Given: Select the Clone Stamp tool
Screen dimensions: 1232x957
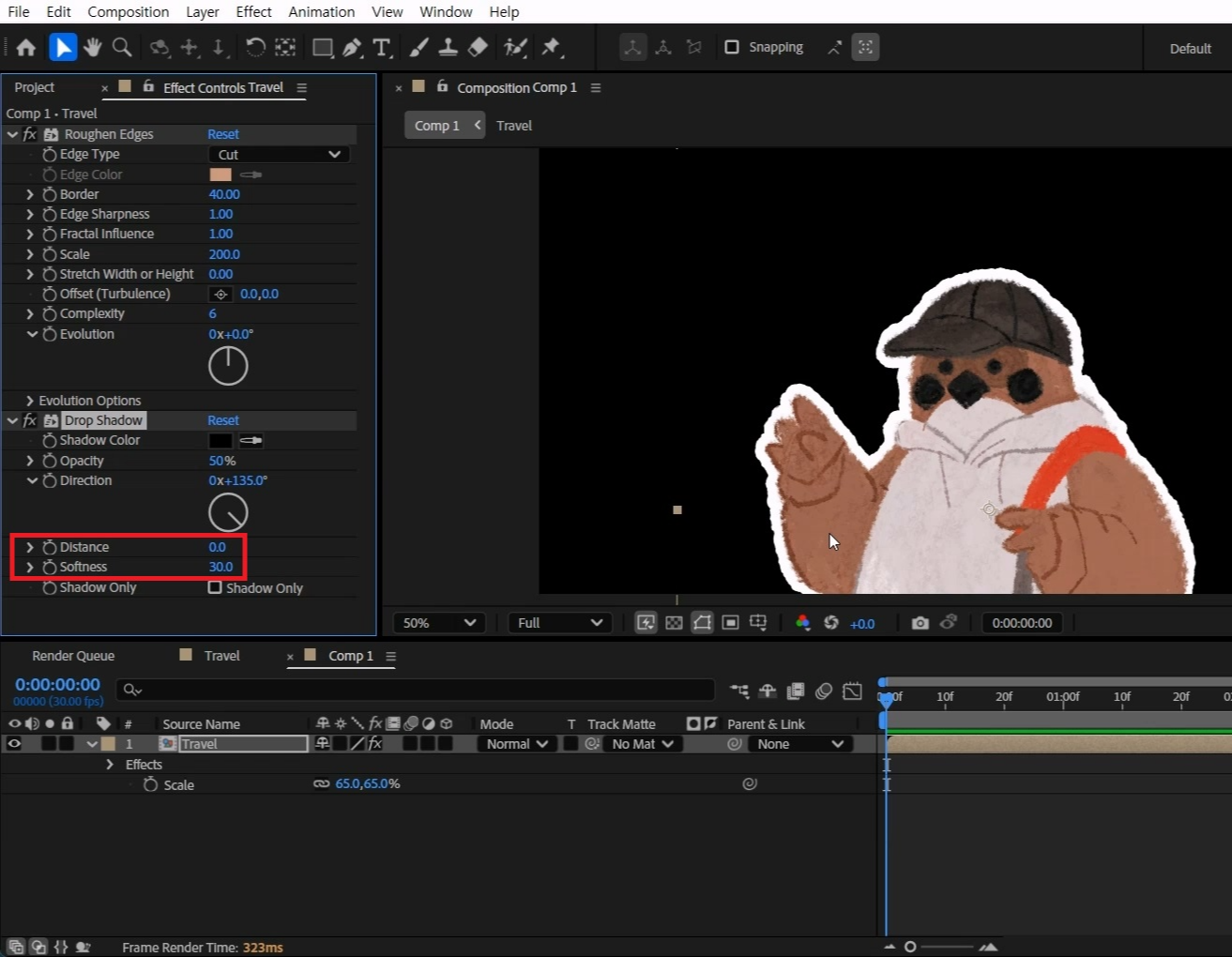Looking at the screenshot, I should tap(449, 47).
